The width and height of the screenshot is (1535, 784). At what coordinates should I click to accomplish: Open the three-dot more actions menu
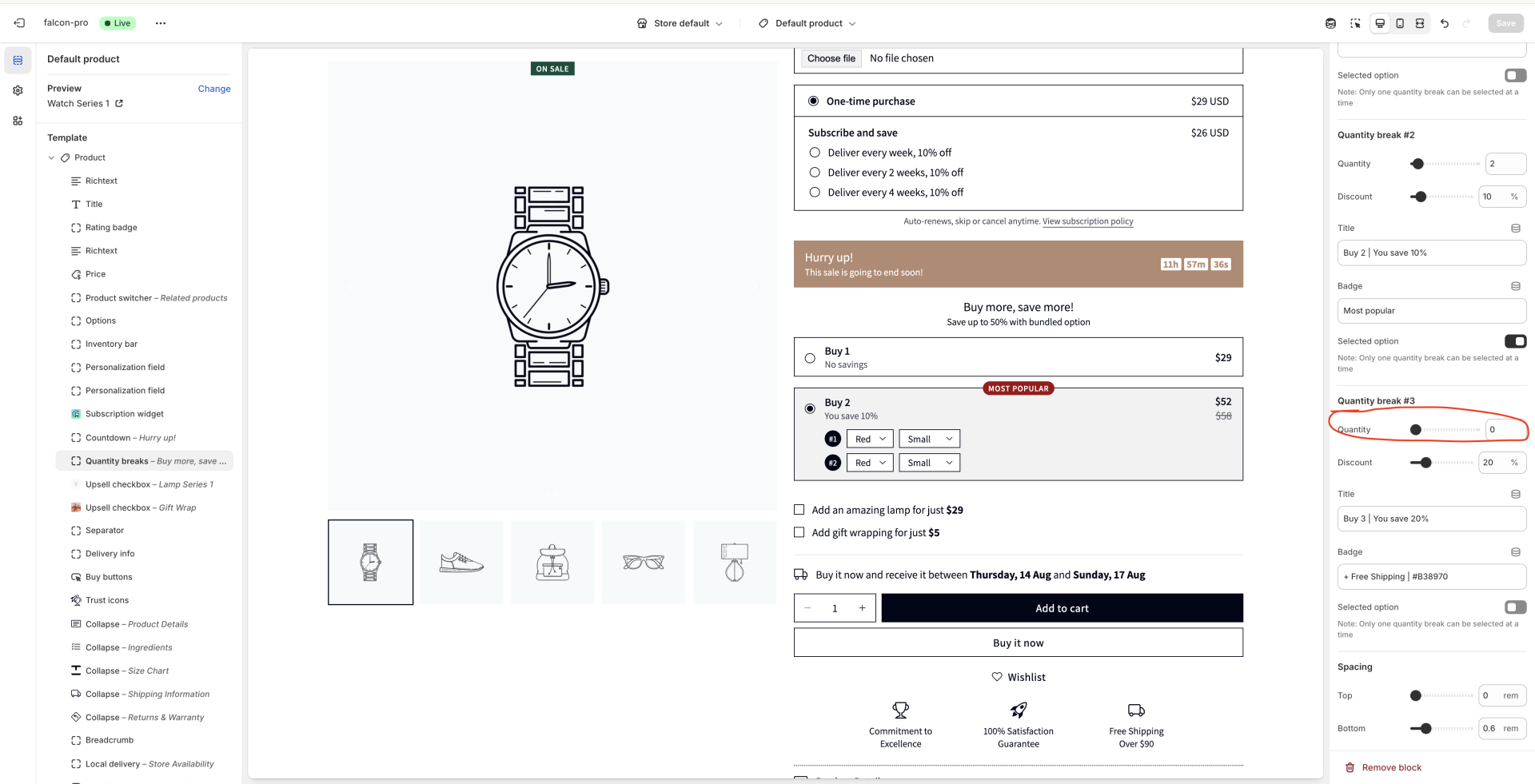pos(161,23)
